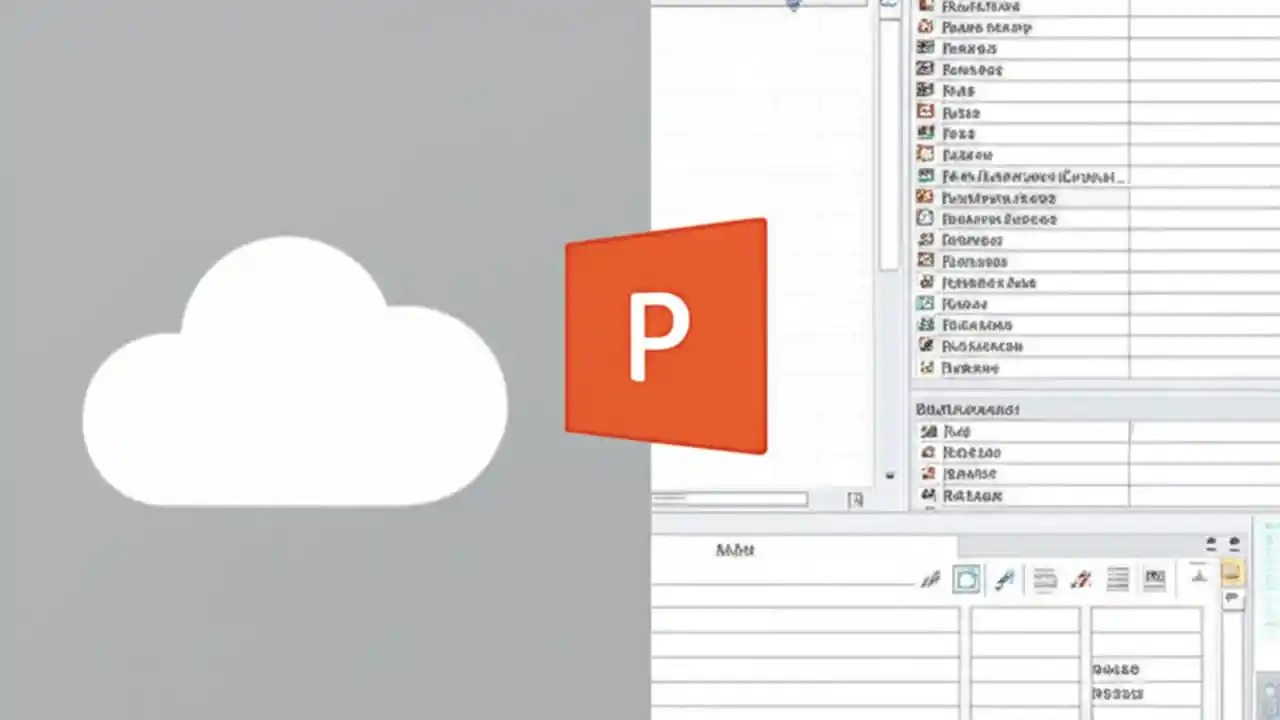Viewport: 1280px width, 720px height.
Task: Click the quill pen drawing icon in the bottom toolbar
Action: (1004, 578)
